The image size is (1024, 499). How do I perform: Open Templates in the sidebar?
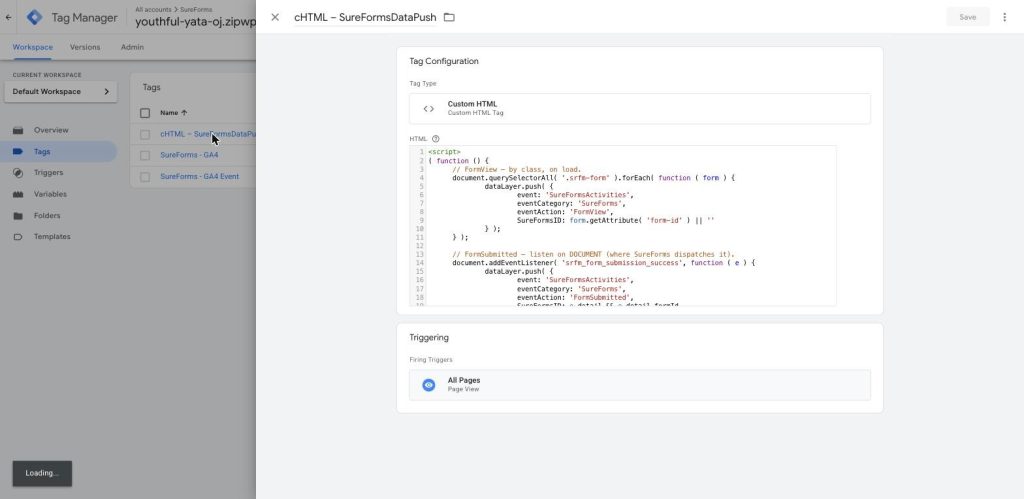(x=52, y=237)
